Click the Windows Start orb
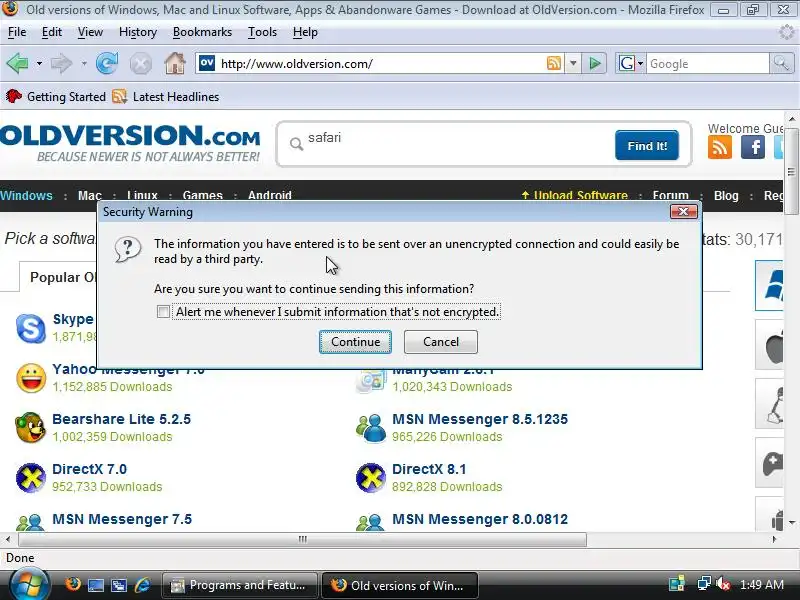The image size is (800, 600). click(x=28, y=585)
